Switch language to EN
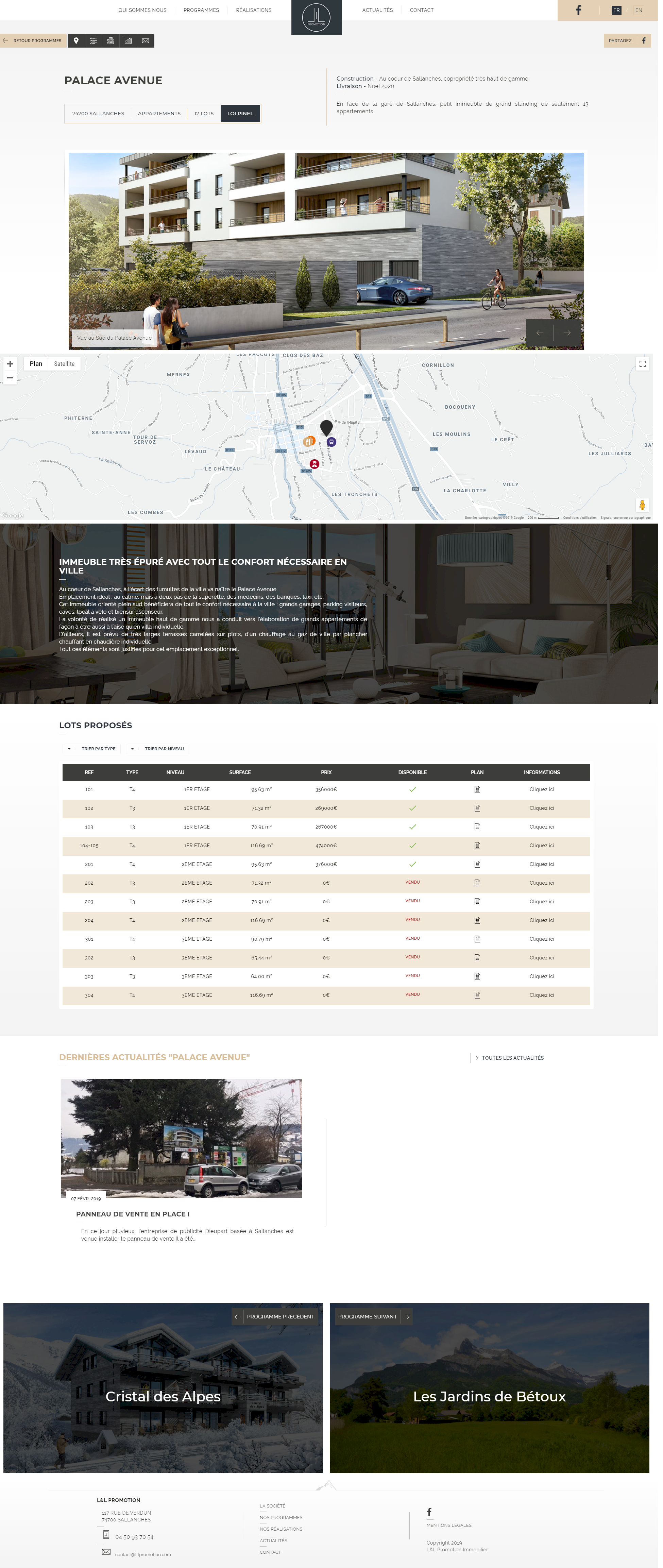This screenshot has height=1568, width=663. click(639, 10)
